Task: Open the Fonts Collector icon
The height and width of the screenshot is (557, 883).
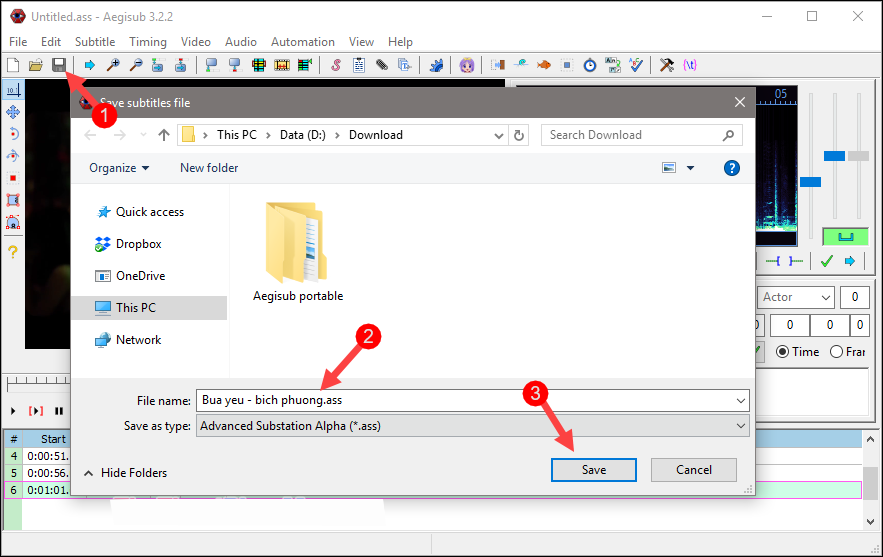Action: [404, 65]
